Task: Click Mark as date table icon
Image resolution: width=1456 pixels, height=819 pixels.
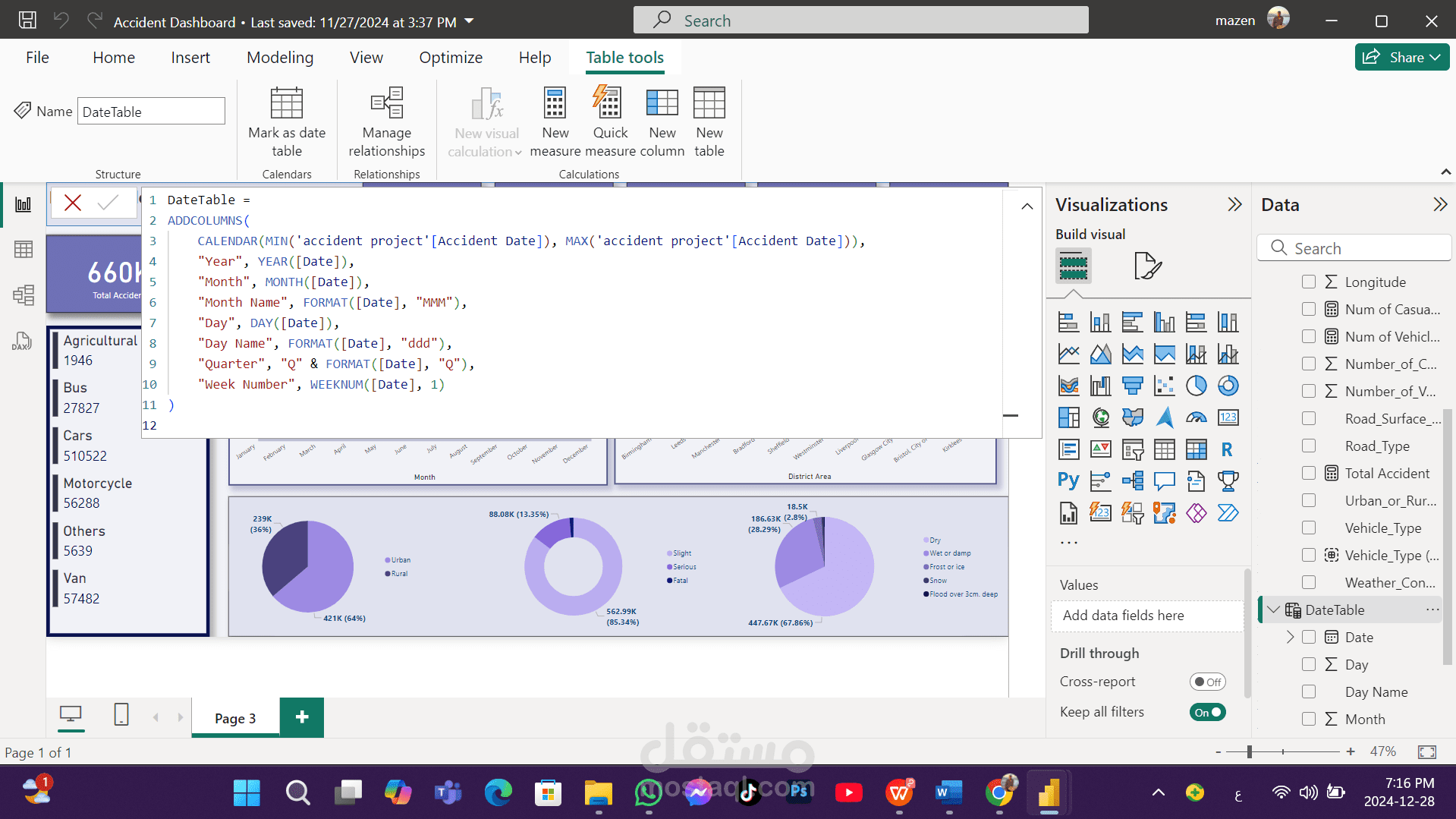Action: point(287,121)
